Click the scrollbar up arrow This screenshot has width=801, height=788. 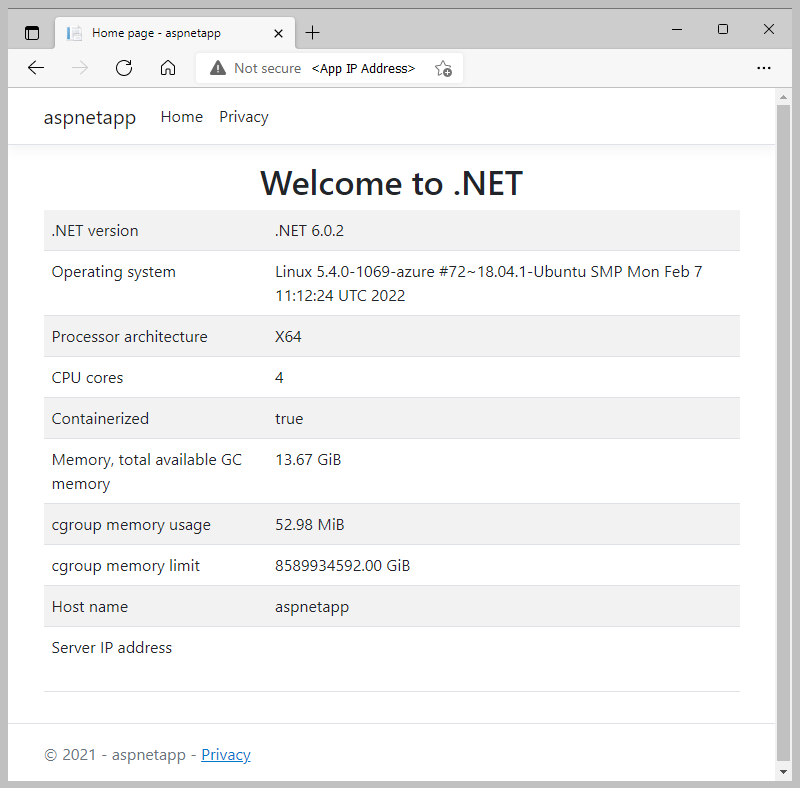point(784,97)
